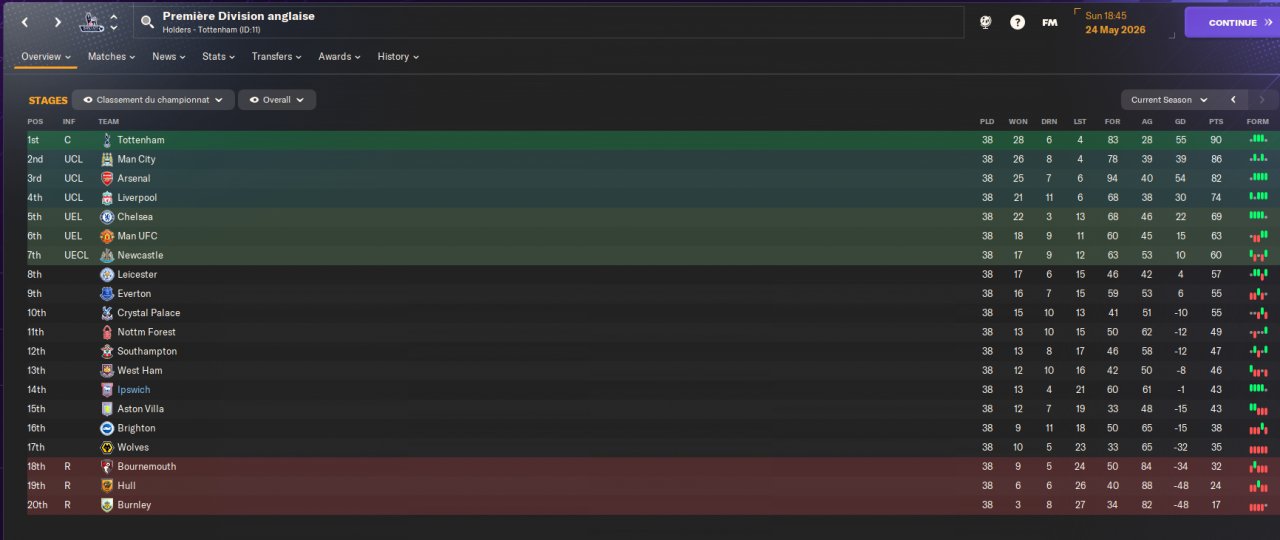This screenshot has width=1280, height=540.
Task: Open the trophy icon beside the help icon
Action: point(985,22)
